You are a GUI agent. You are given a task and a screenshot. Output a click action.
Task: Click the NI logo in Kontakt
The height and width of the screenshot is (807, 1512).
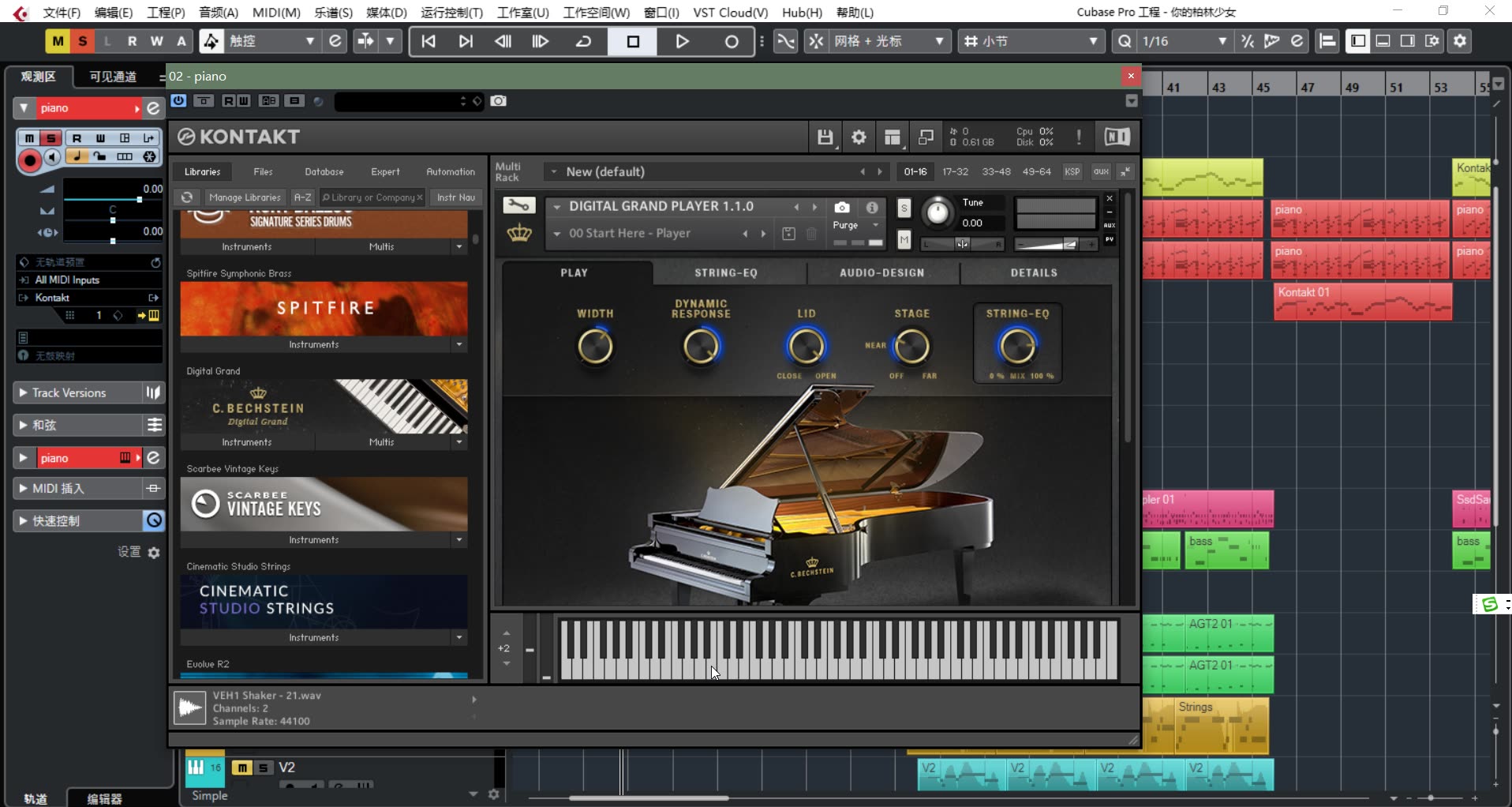(x=1117, y=137)
